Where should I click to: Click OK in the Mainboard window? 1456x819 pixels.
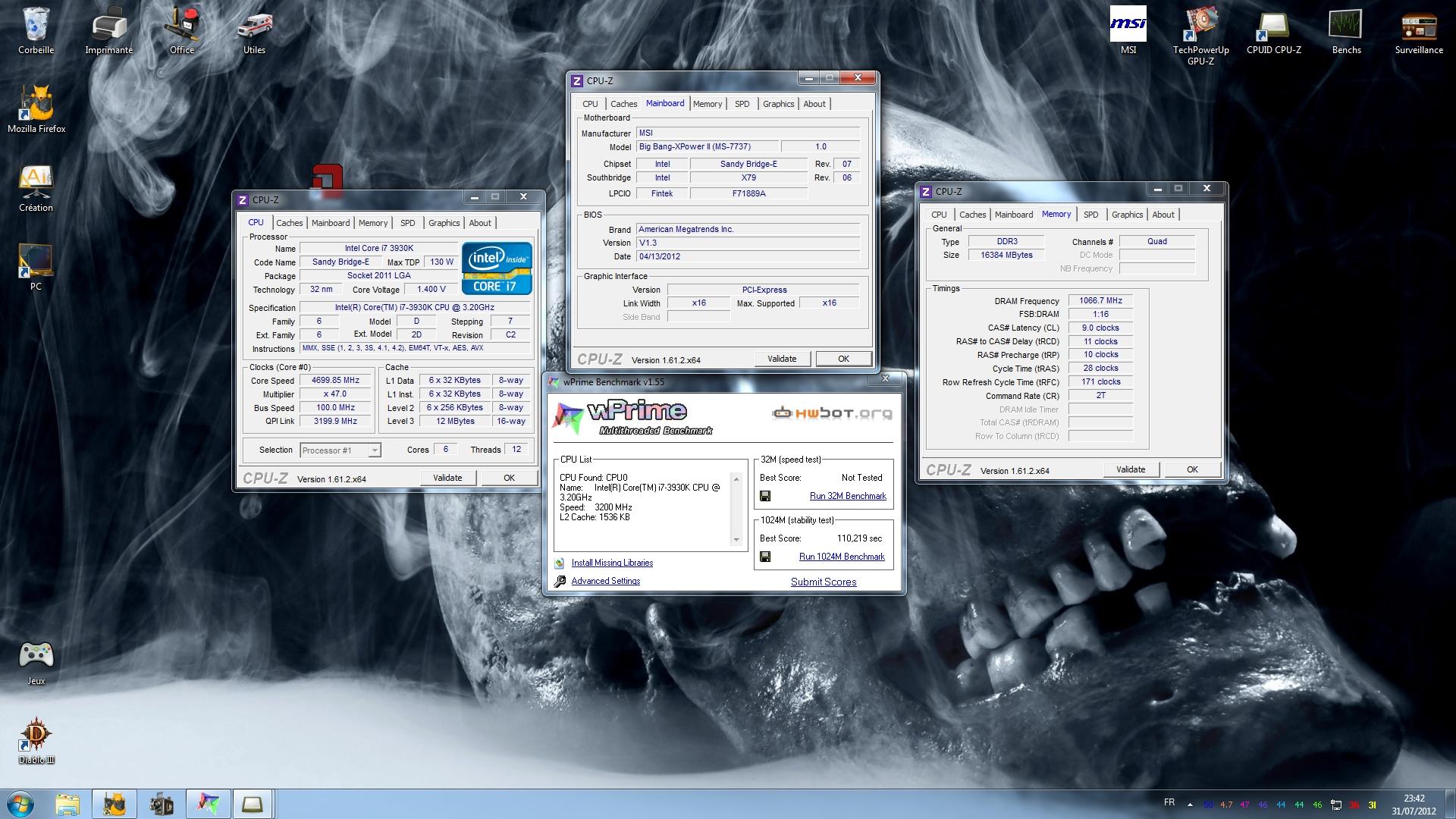pos(843,359)
